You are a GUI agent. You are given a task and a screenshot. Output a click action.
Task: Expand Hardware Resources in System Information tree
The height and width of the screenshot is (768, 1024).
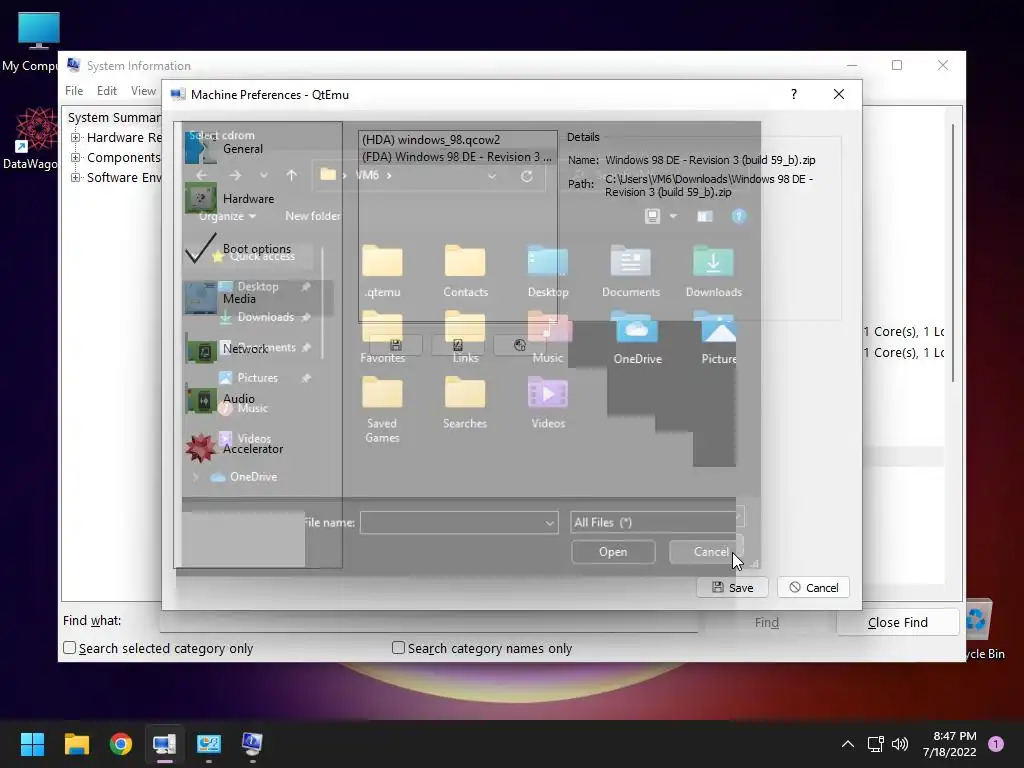[x=76, y=138]
